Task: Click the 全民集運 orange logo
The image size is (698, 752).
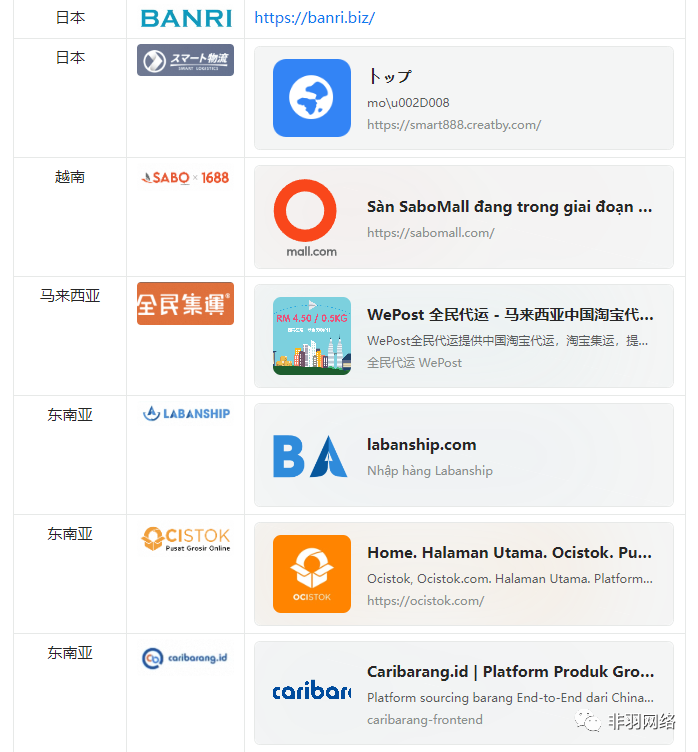Action: [x=185, y=303]
